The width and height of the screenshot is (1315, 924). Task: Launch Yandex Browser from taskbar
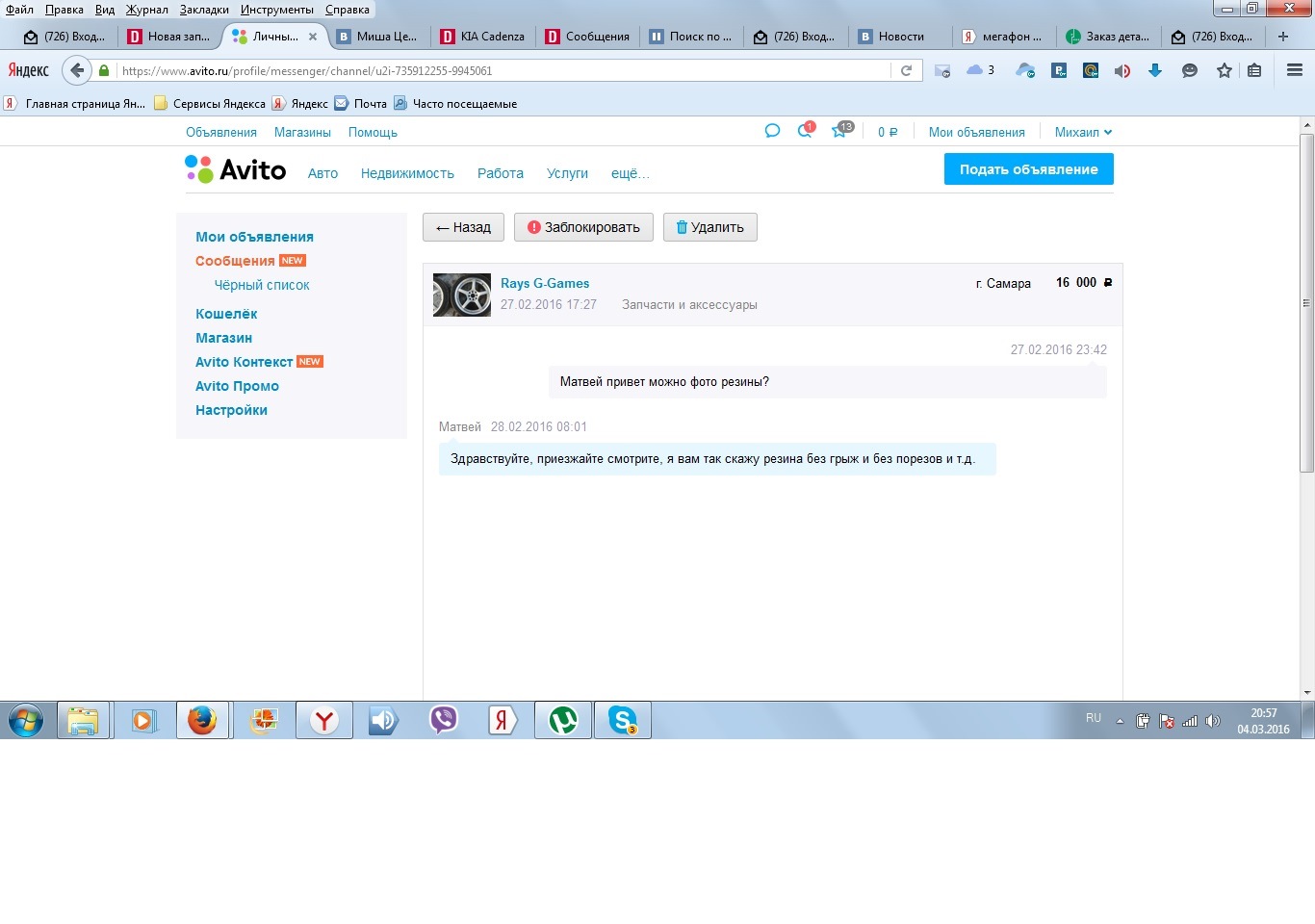(x=324, y=720)
